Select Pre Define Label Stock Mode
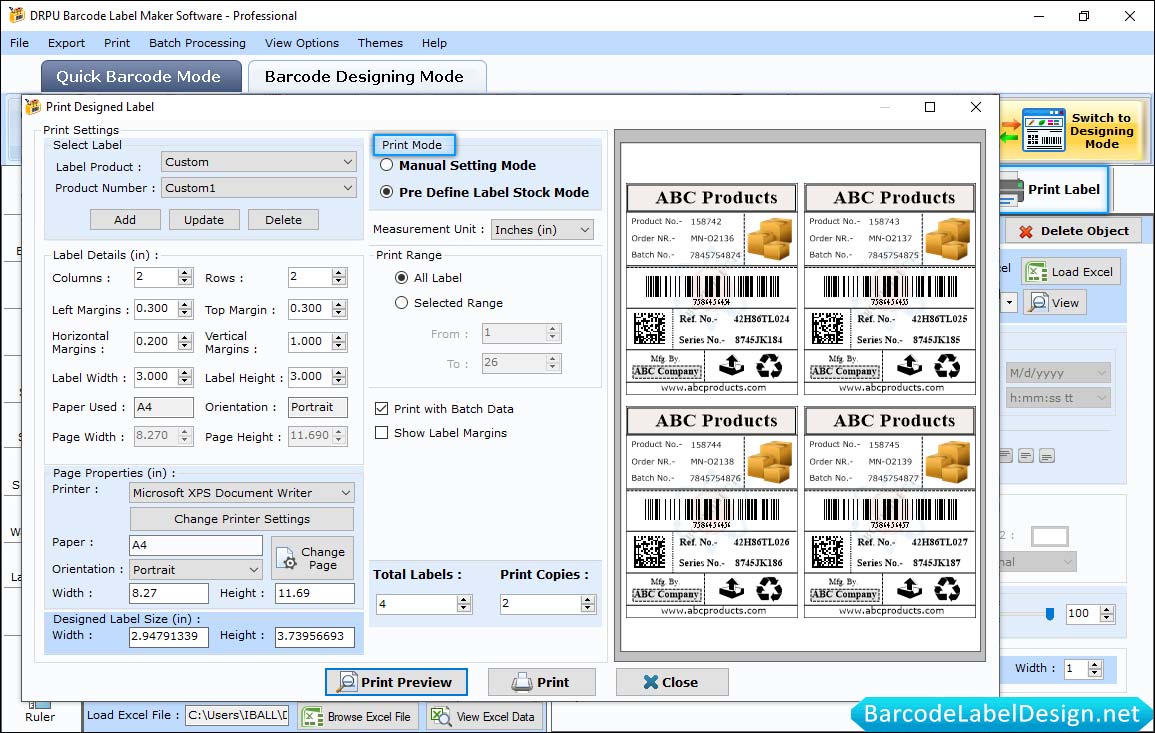Viewport: 1155px width, 733px height. tap(386, 192)
